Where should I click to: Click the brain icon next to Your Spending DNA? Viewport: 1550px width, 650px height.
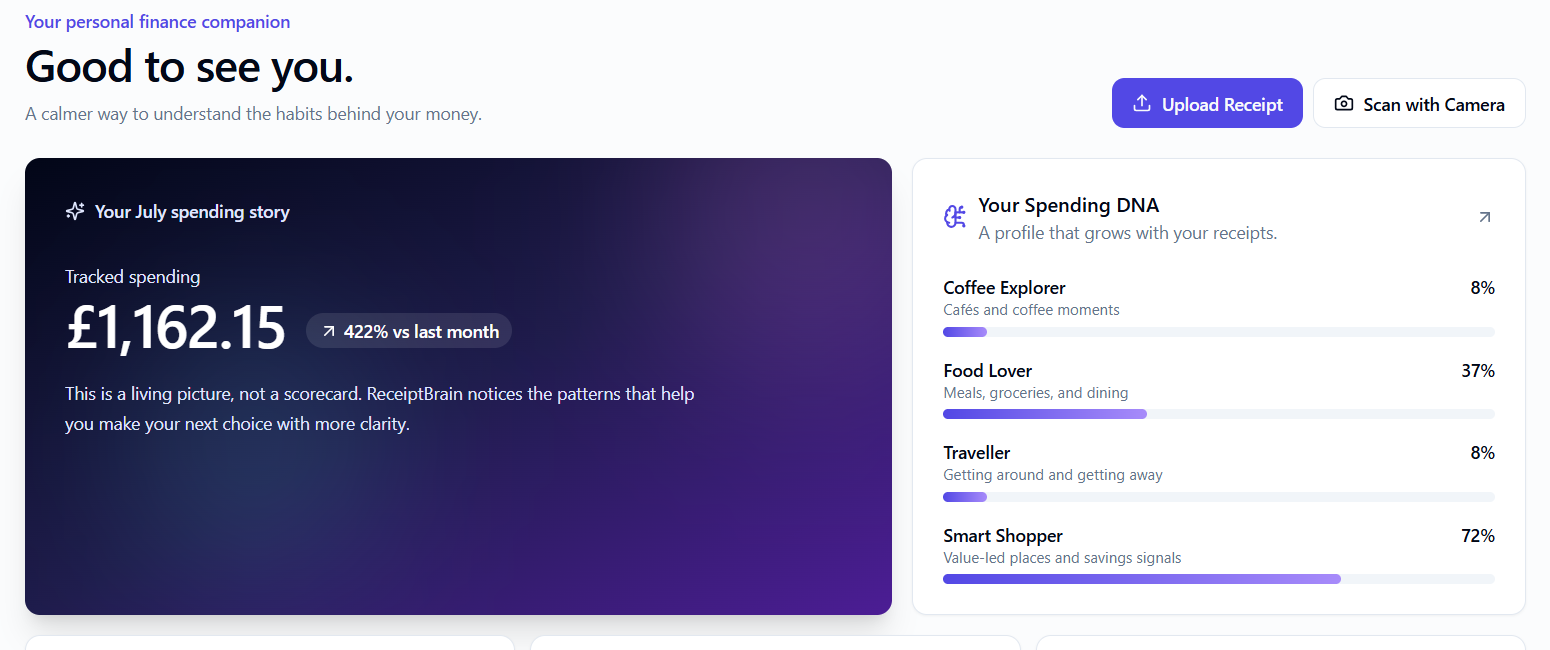coord(955,217)
